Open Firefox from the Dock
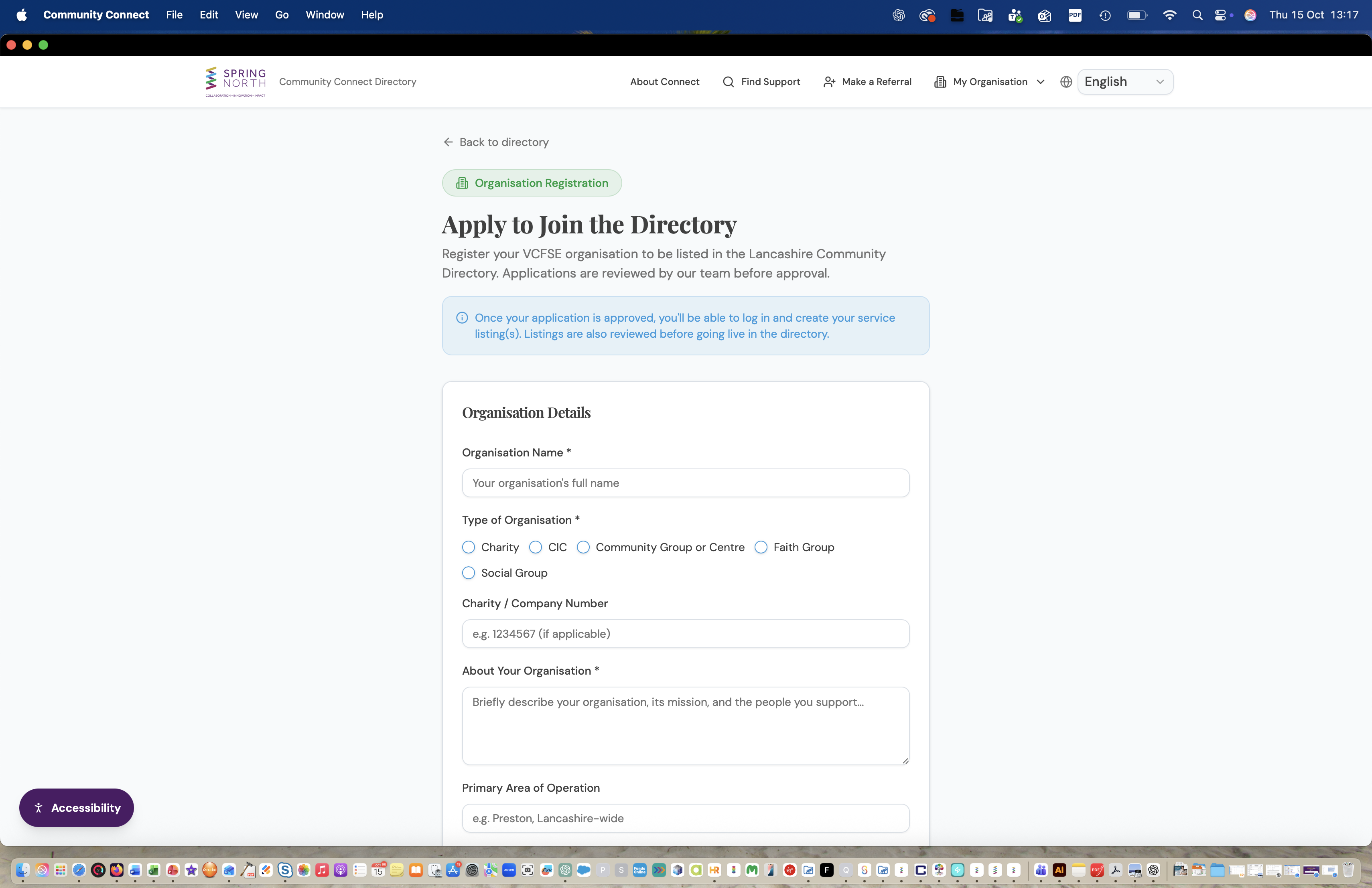Viewport: 1372px width, 888px height. [x=116, y=870]
